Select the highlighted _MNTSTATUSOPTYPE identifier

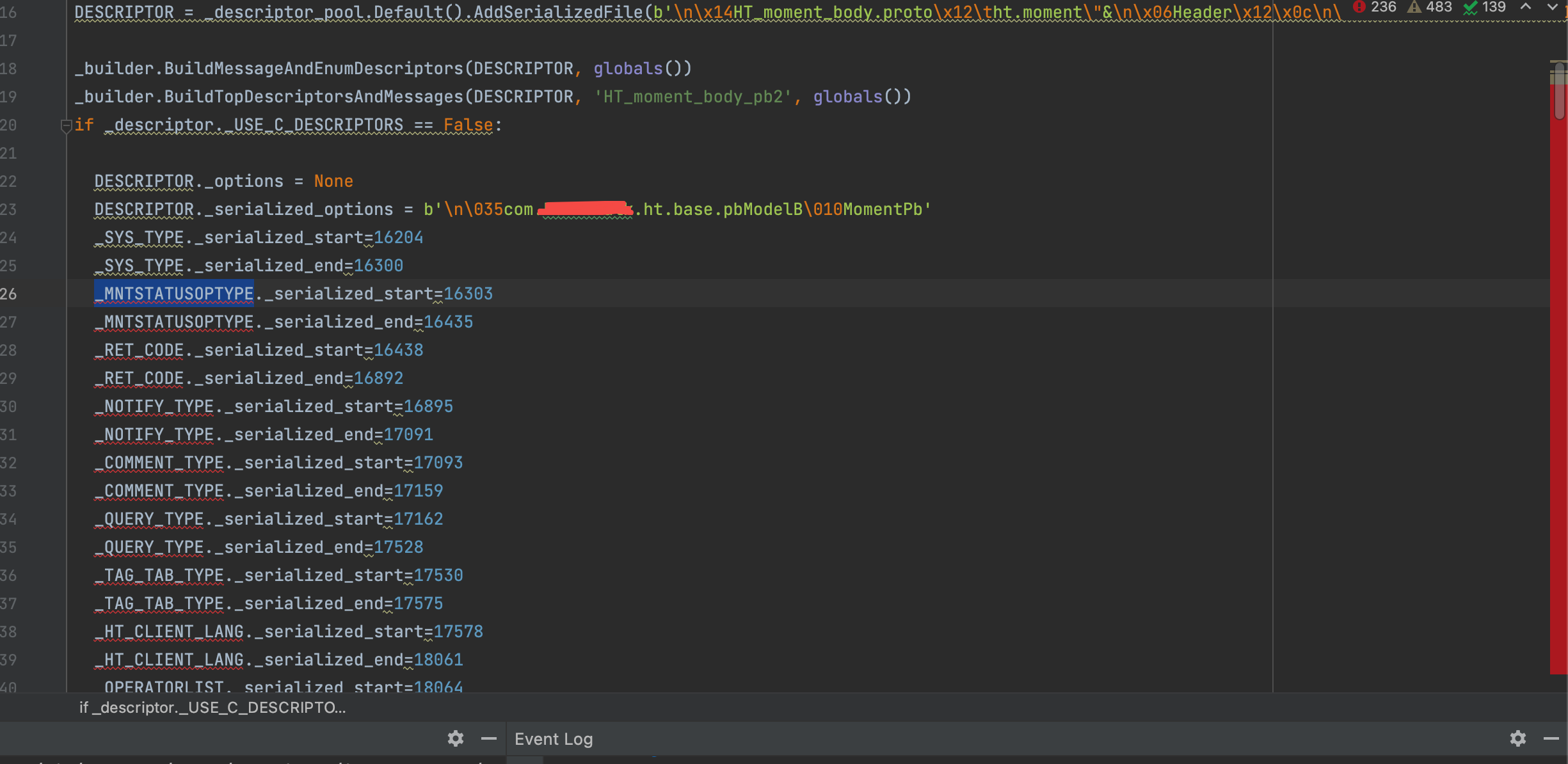173,294
